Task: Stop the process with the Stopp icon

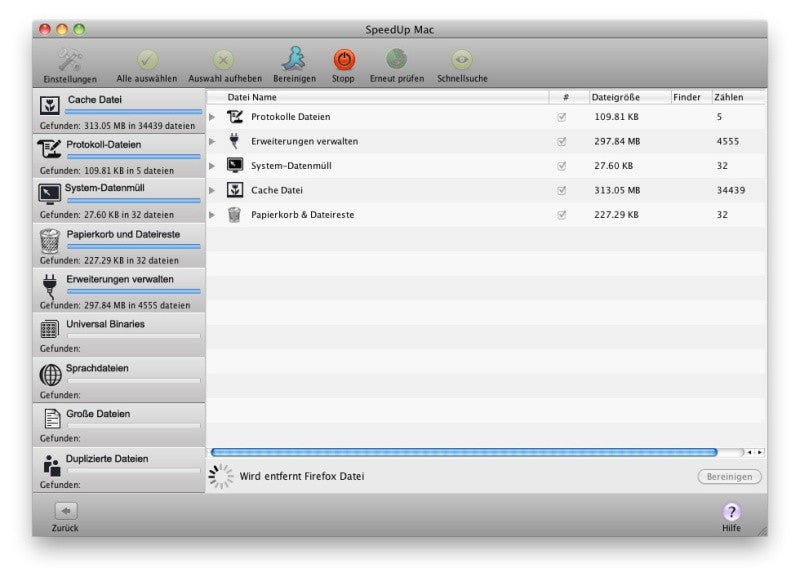Action: coord(344,59)
